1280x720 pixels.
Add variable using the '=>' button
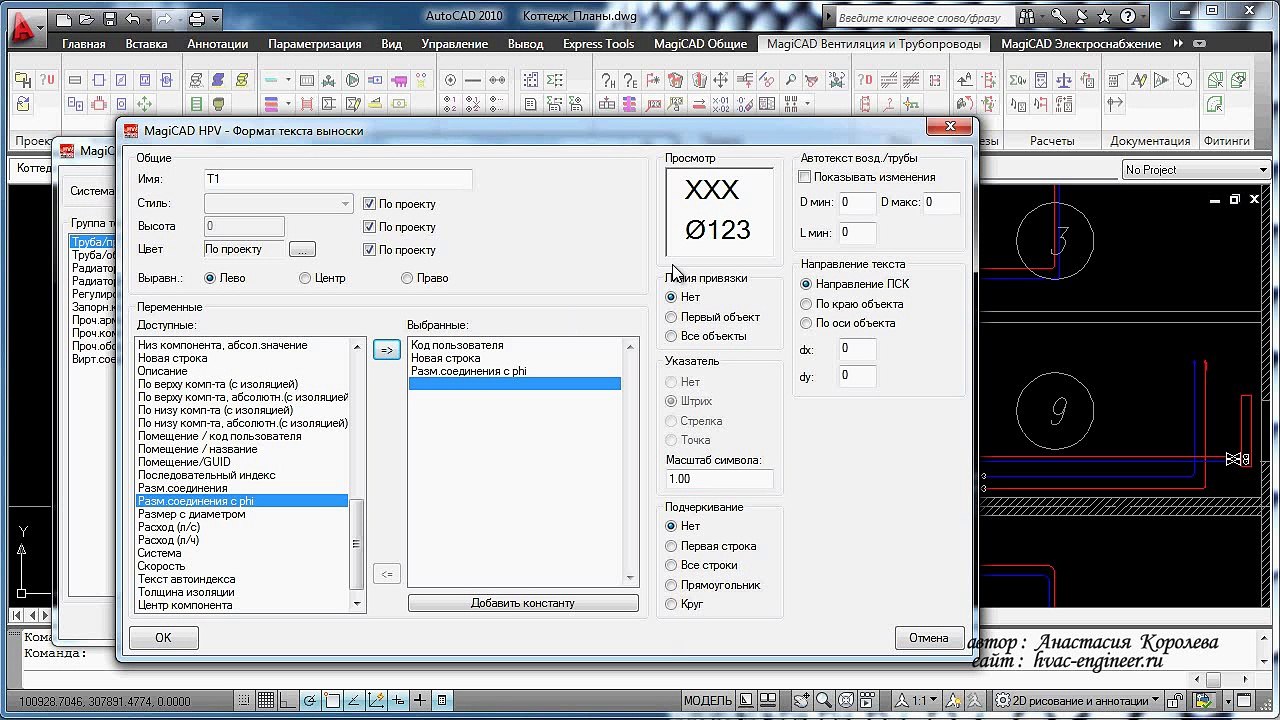coord(386,350)
